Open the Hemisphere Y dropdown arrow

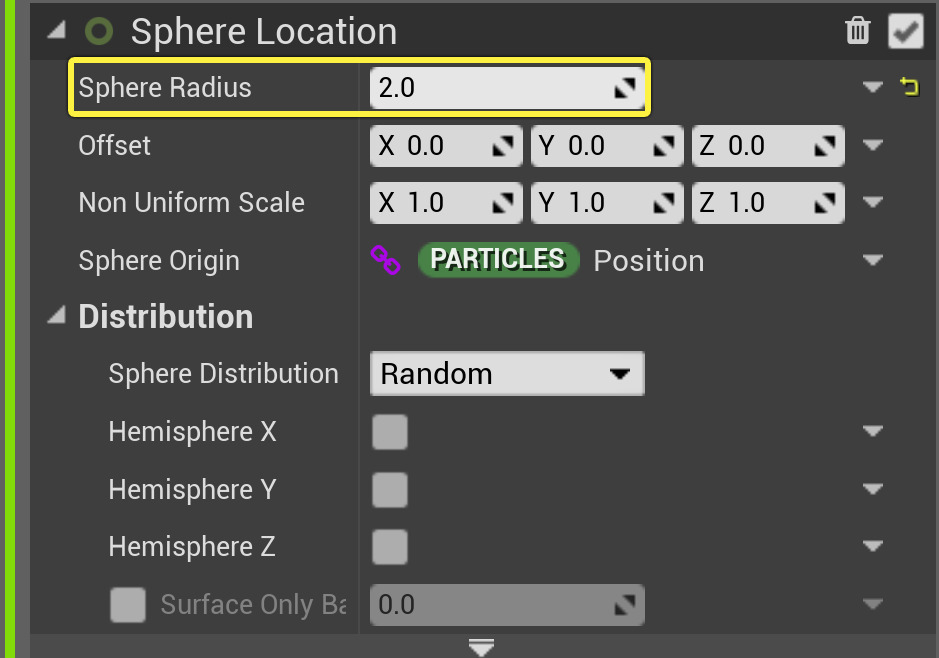[x=873, y=490]
